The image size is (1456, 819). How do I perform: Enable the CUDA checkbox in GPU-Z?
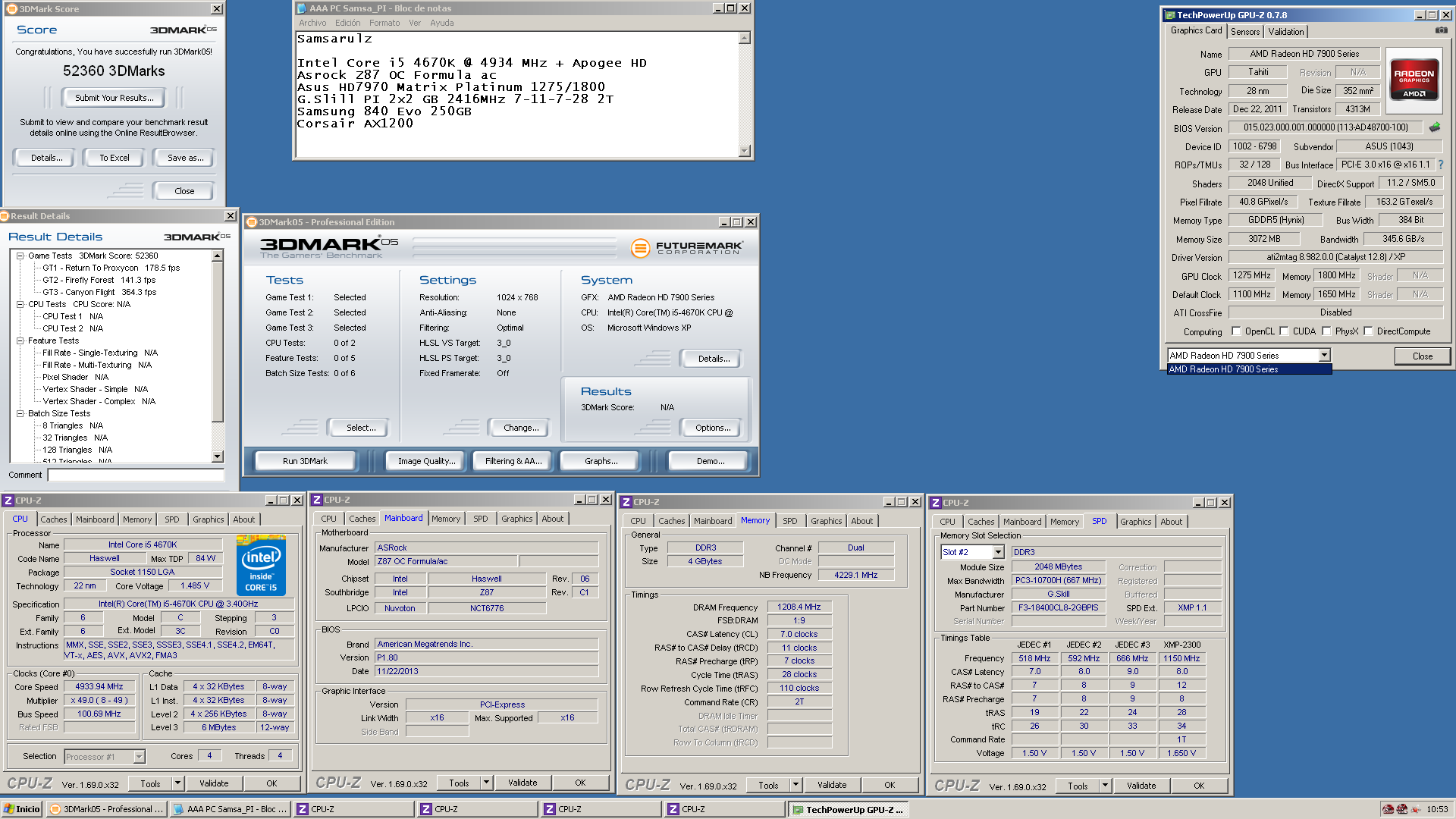point(1284,331)
